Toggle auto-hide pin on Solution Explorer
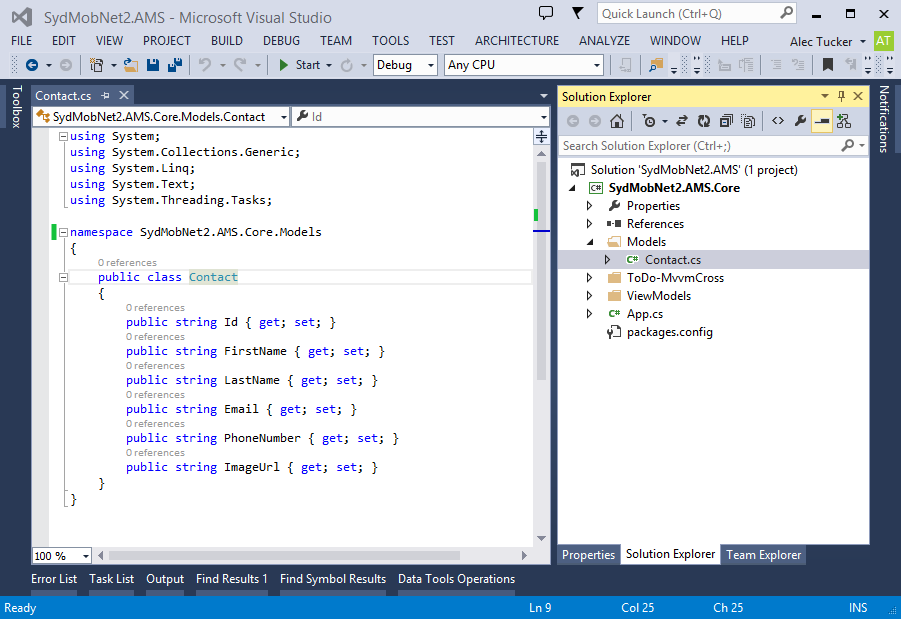This screenshot has width=901, height=619. click(841, 97)
